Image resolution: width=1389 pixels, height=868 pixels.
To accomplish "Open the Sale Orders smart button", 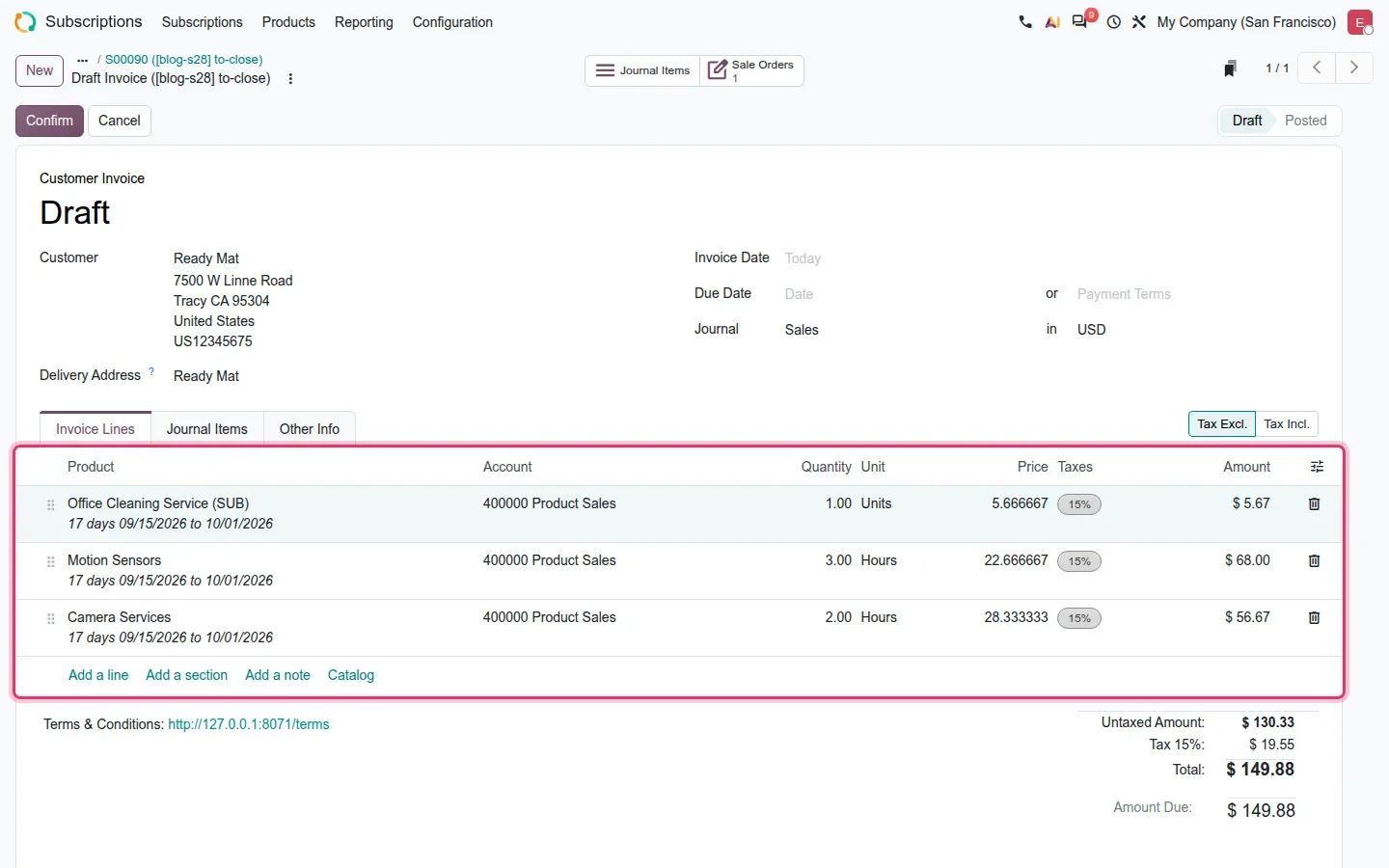I will coord(751,70).
